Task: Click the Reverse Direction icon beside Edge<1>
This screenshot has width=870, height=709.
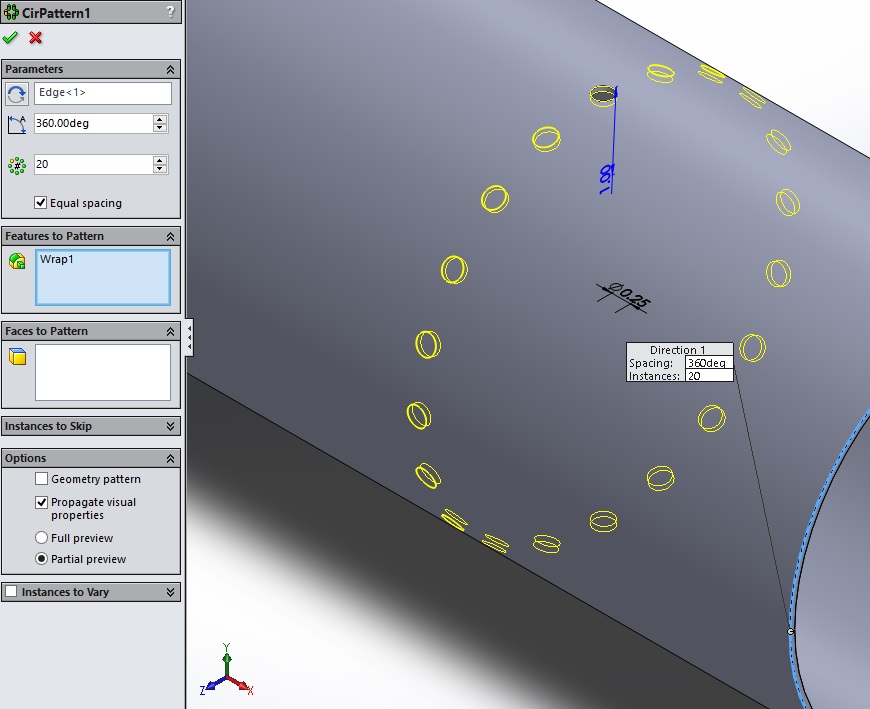Action: coord(17,94)
